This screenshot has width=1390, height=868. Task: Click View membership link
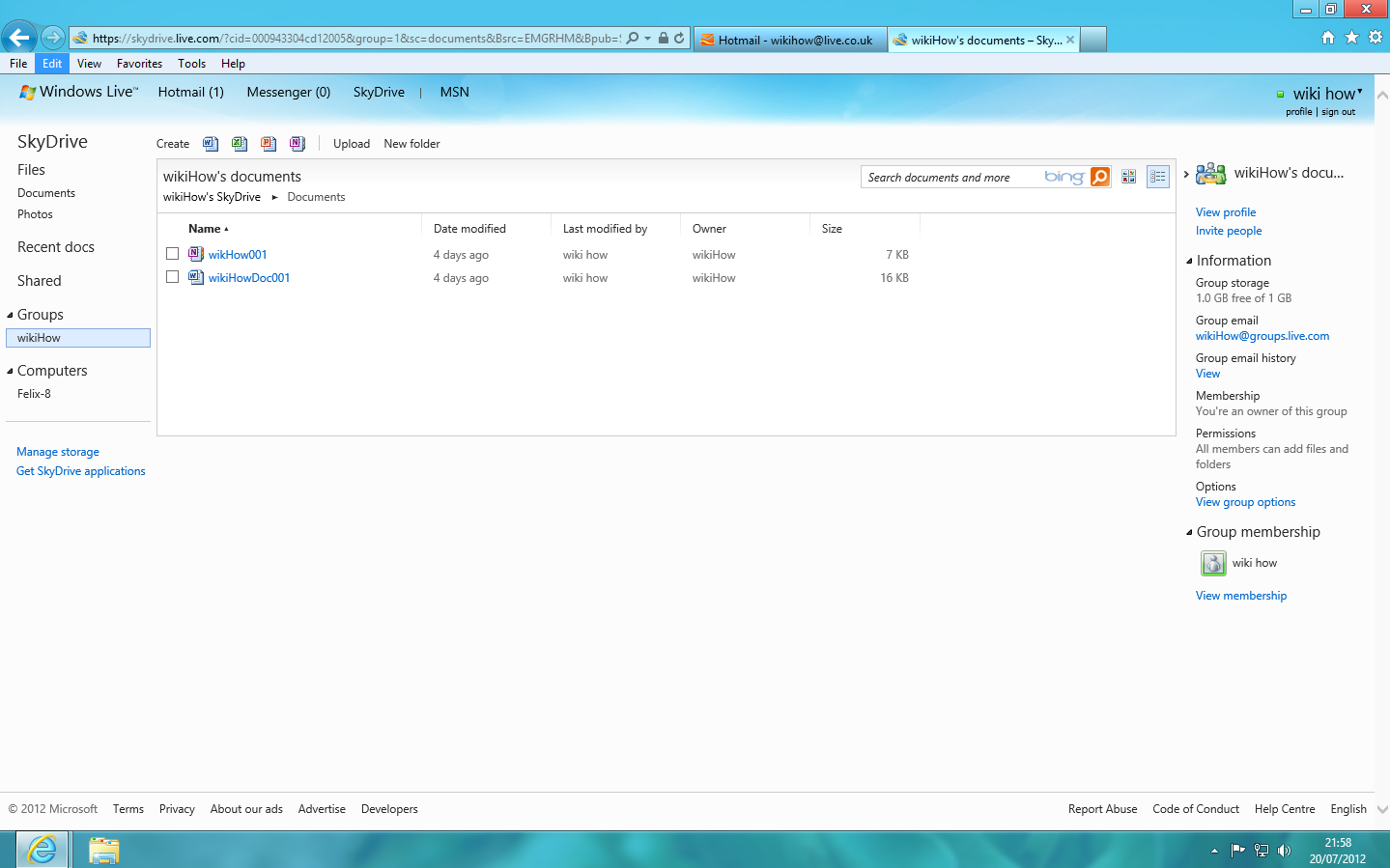1241,596
